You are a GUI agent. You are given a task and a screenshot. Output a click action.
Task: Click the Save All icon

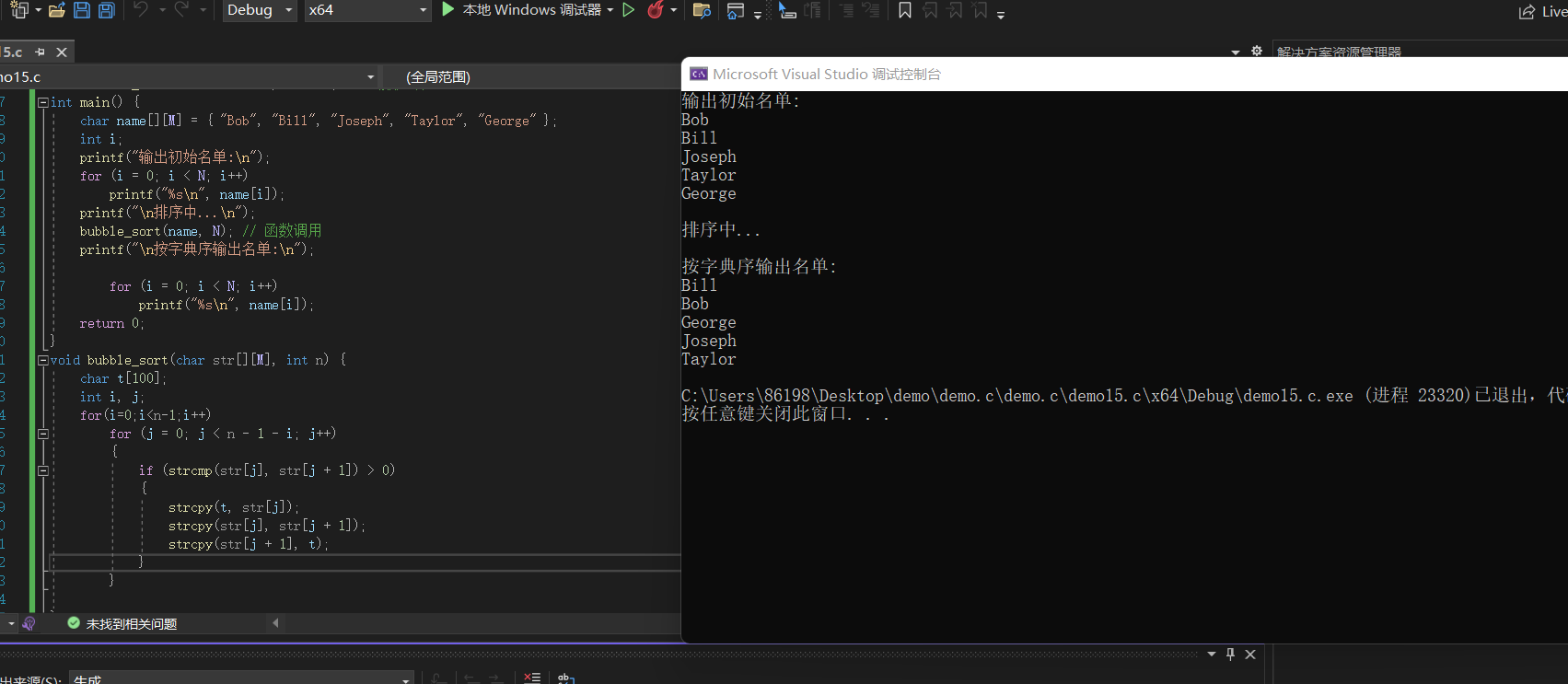pyautogui.click(x=107, y=10)
